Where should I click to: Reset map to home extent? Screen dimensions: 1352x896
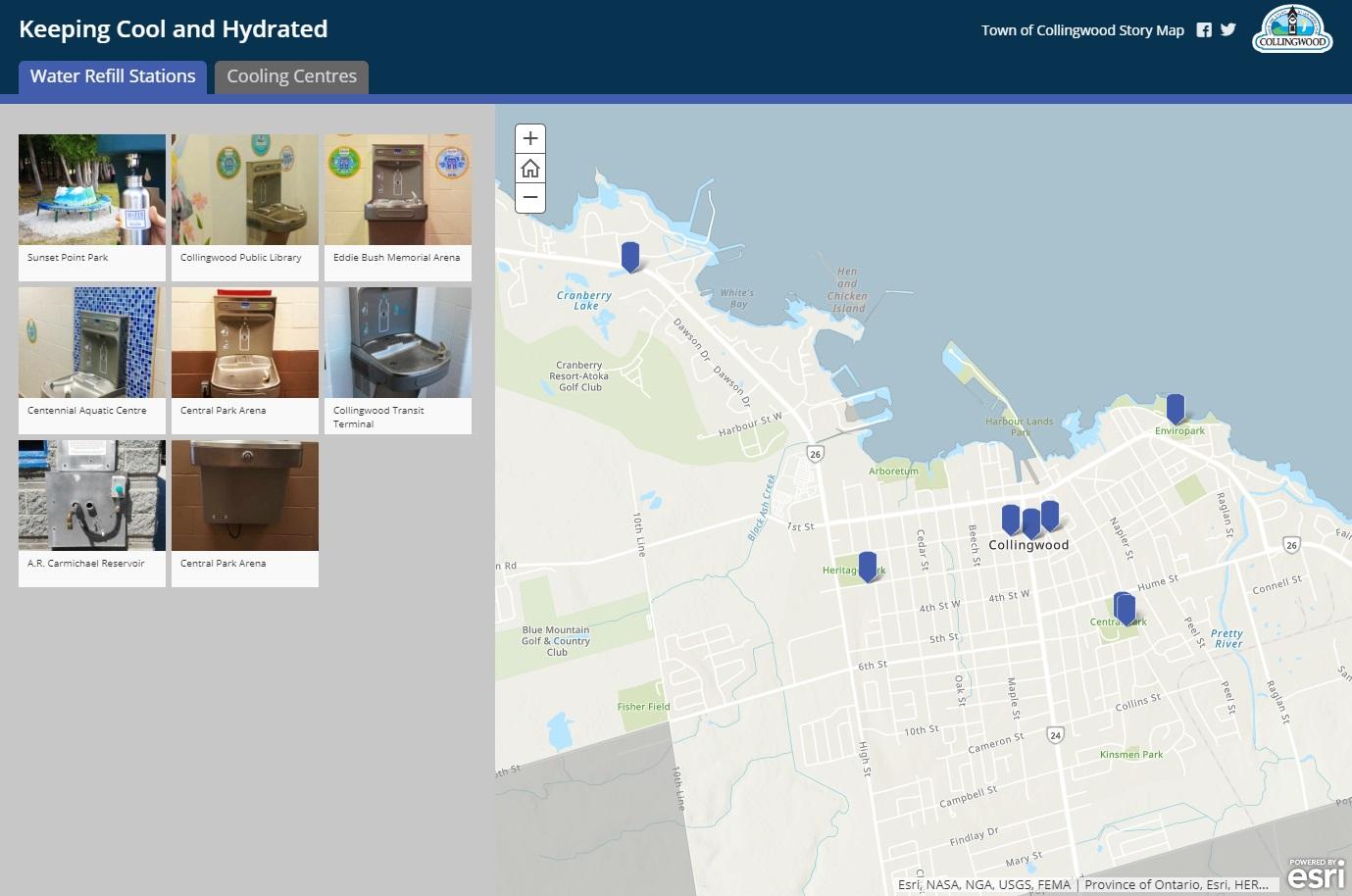click(x=530, y=169)
